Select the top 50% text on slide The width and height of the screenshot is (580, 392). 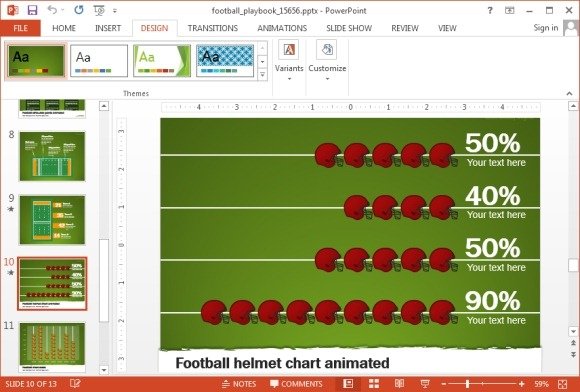492,143
